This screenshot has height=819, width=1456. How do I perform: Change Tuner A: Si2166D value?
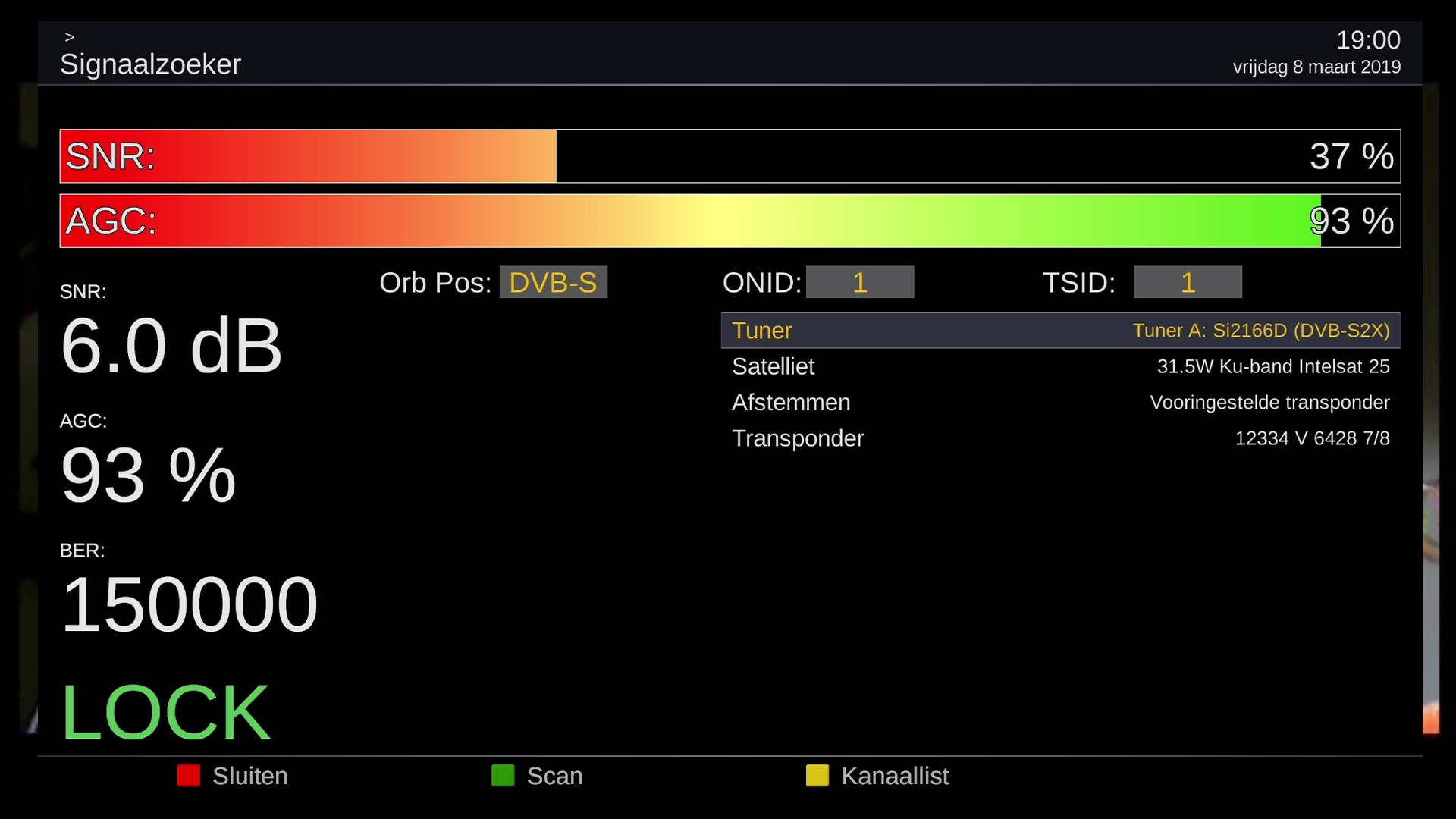[x=1261, y=331]
